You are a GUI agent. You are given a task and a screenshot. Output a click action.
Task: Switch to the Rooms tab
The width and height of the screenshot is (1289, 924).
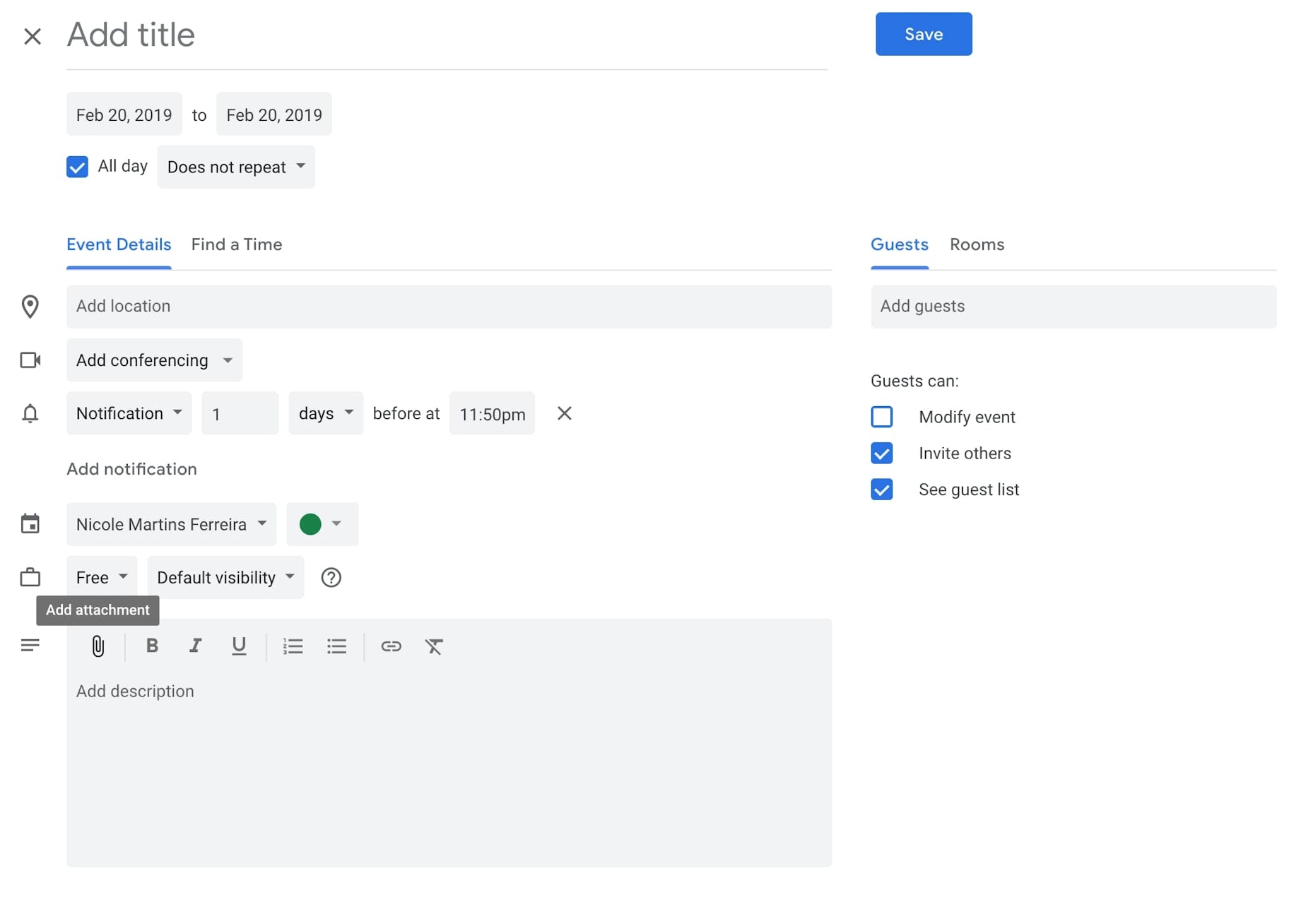[977, 244]
